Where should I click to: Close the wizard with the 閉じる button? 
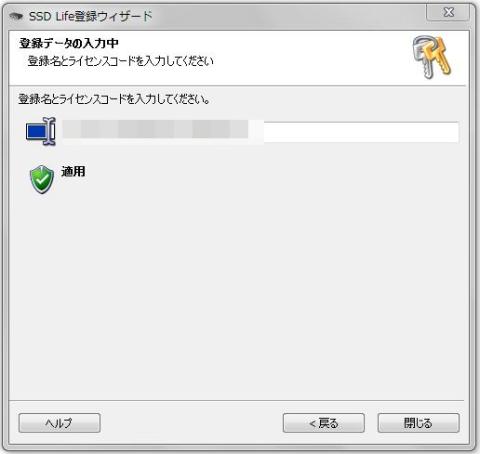pos(418,423)
